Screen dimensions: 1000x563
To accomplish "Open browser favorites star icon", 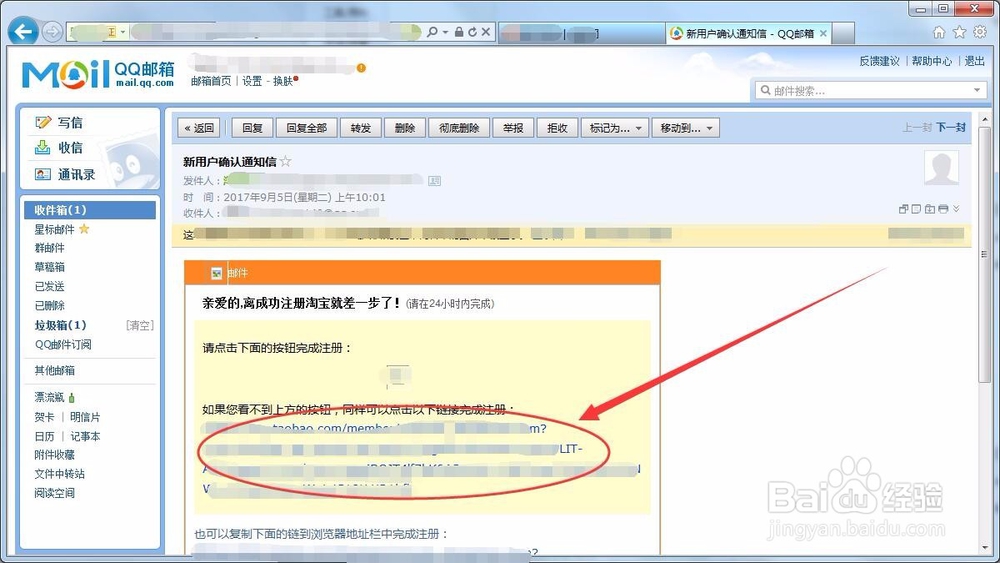I will (x=959, y=32).
